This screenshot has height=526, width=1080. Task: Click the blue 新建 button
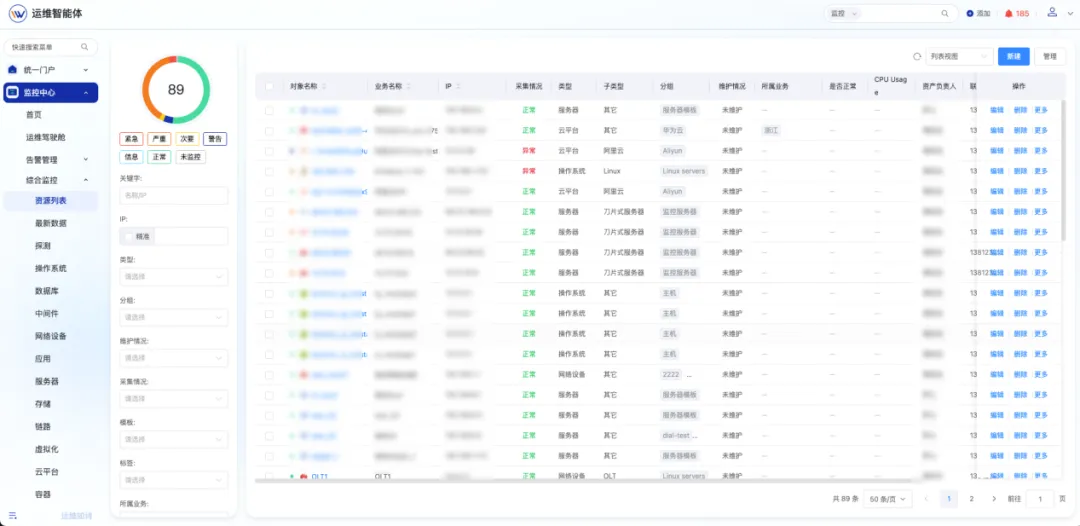pos(1013,56)
